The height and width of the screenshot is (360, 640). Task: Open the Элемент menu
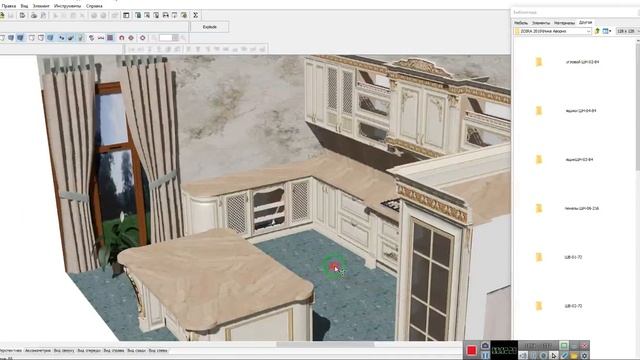(x=41, y=6)
